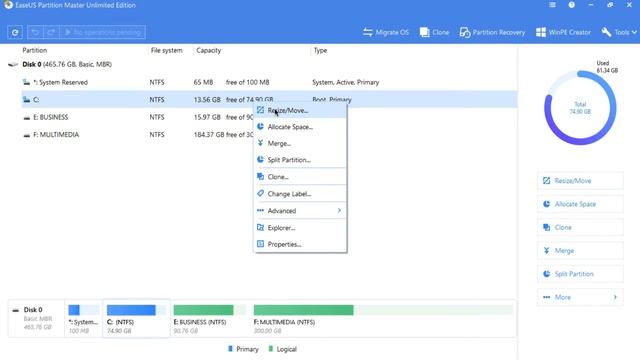The width and height of the screenshot is (640, 360).
Task: Click the E: BUSINESS drive icon
Action: (x=27, y=118)
